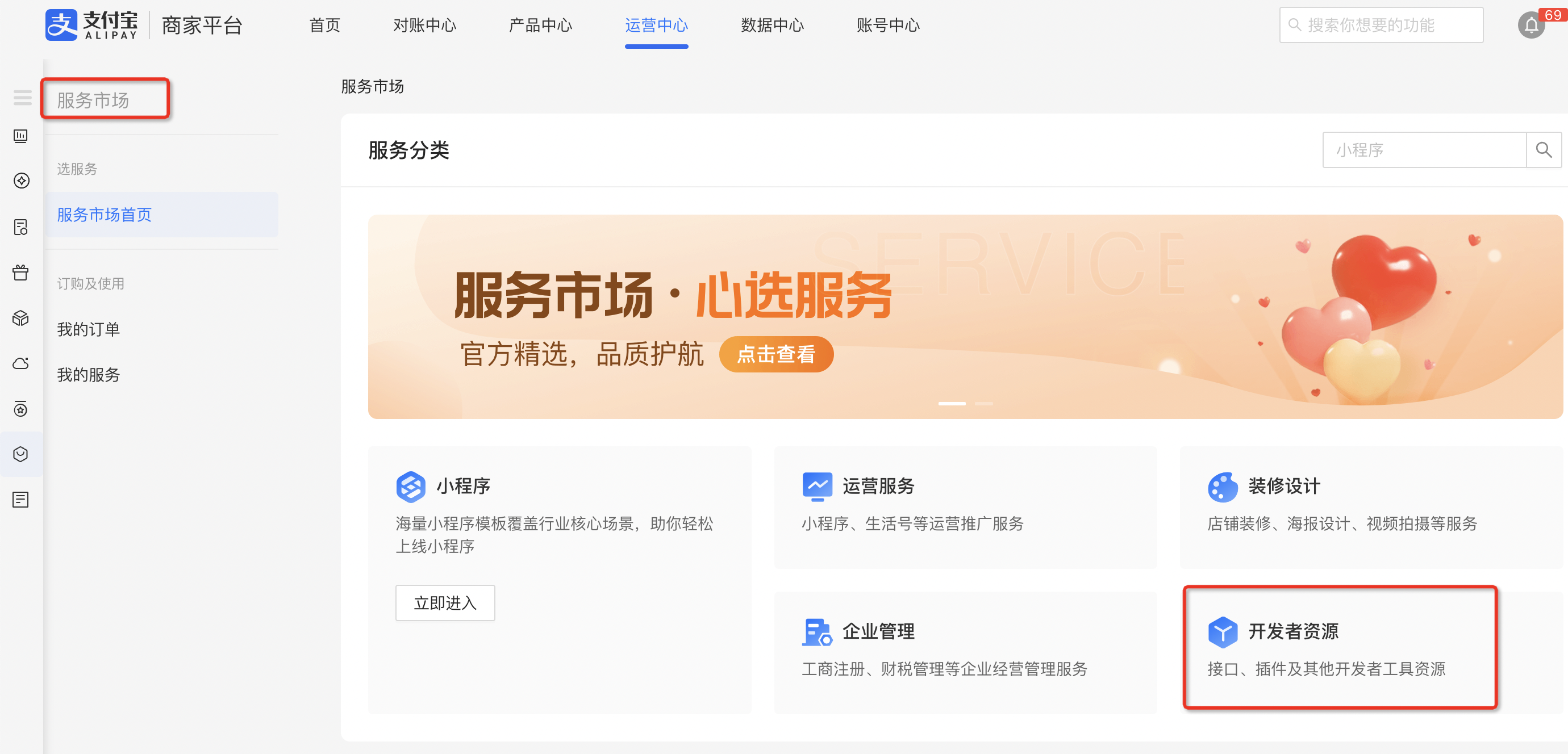The image size is (1568, 754).
Task: Open the 数据中心 tab
Action: pyautogui.click(x=773, y=26)
